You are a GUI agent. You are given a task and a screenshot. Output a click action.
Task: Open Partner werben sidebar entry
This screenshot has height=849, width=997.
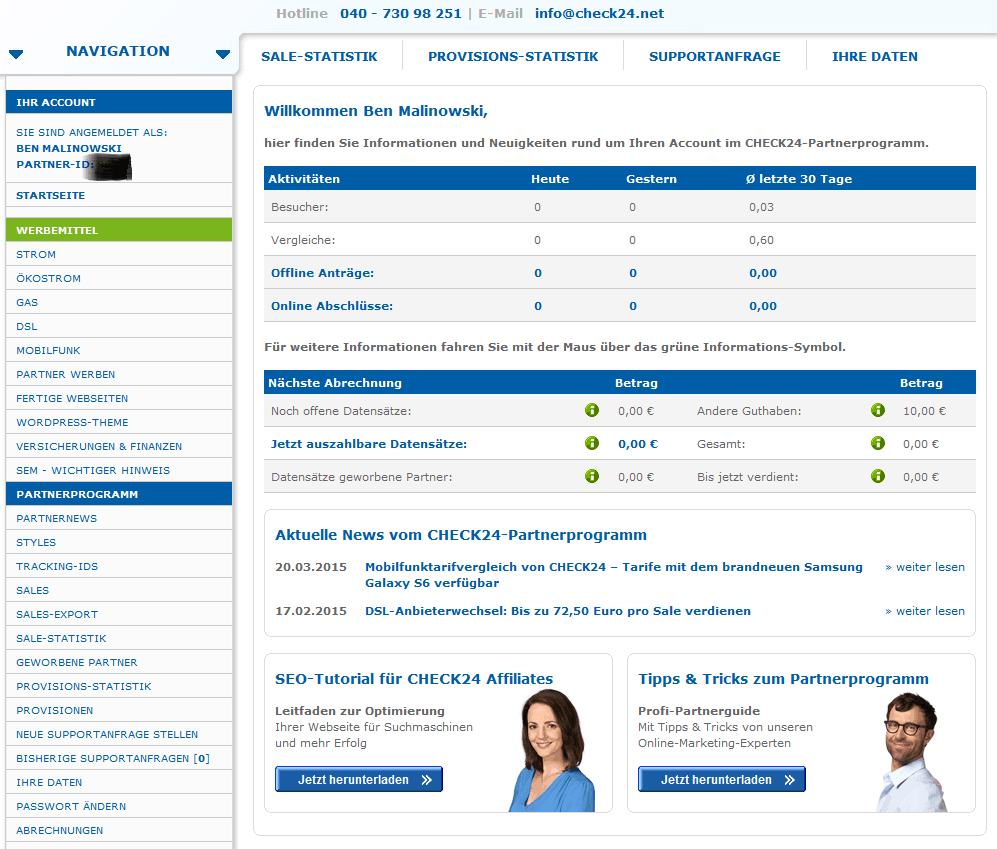[x=119, y=375]
